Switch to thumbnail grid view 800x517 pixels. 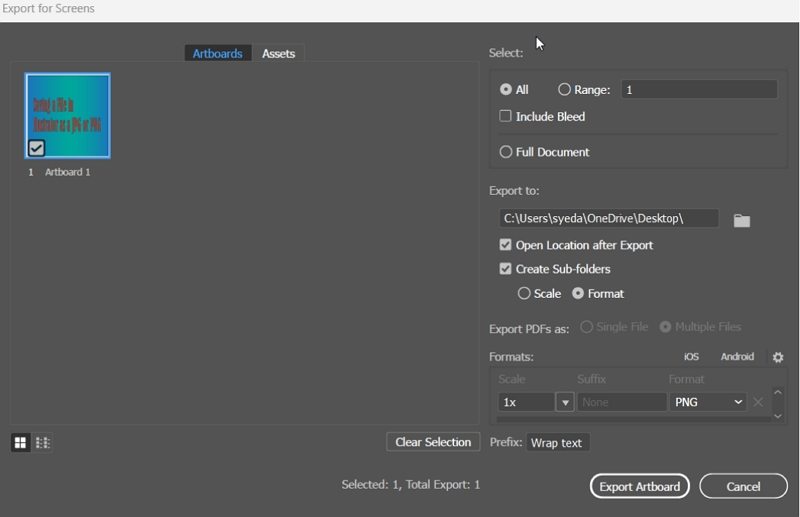tap(20, 442)
